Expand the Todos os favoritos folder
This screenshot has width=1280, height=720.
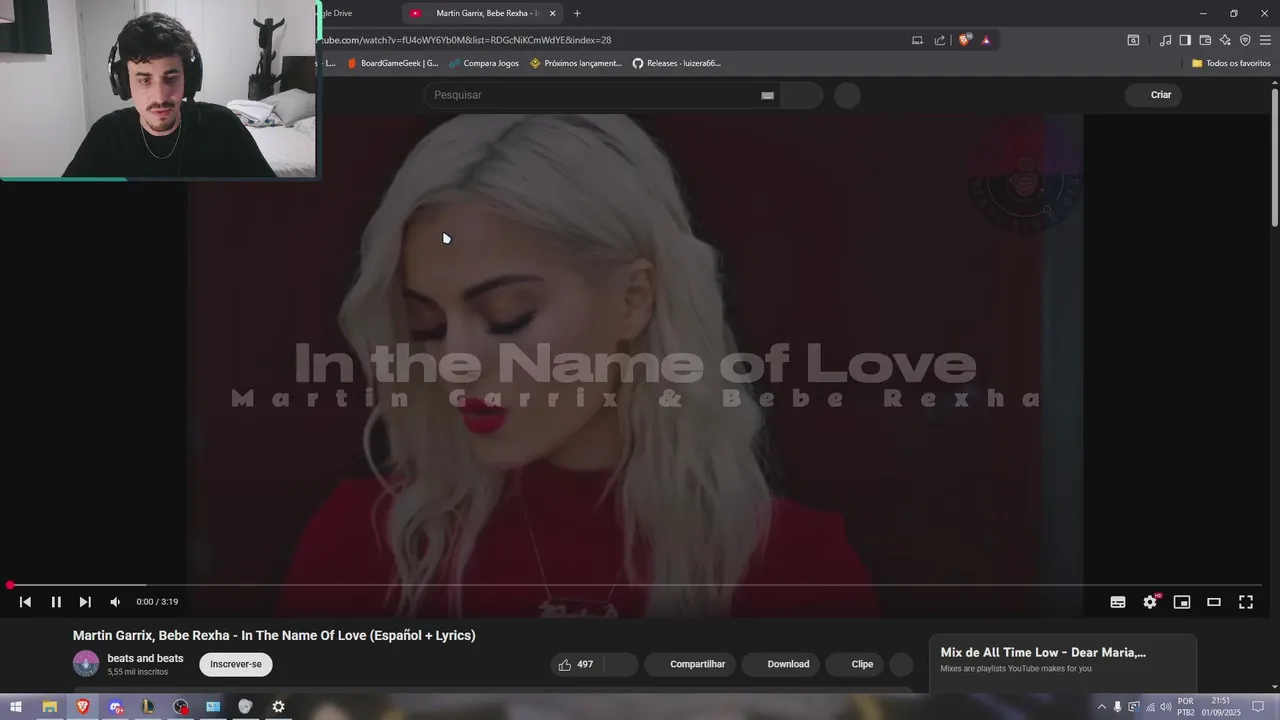(1231, 63)
